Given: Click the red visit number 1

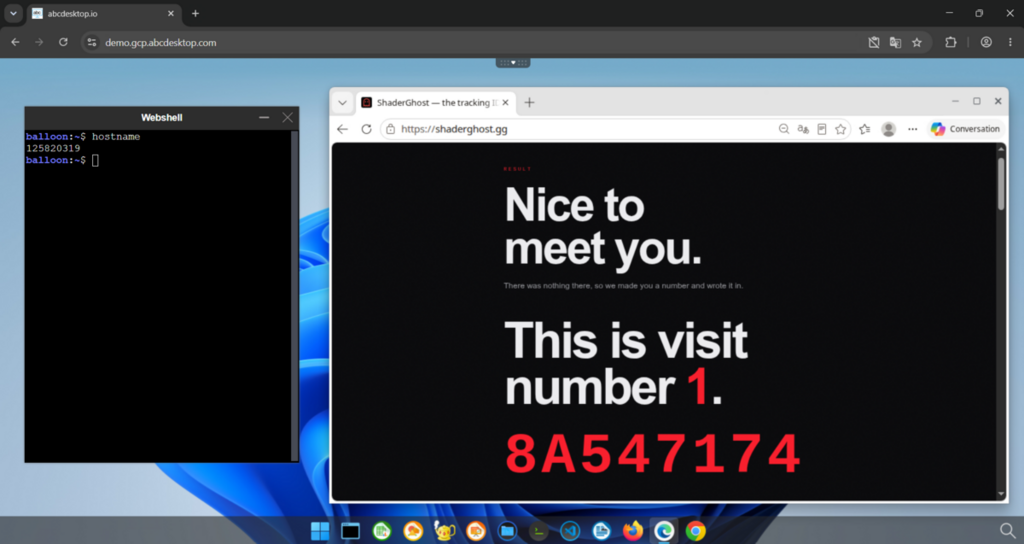Looking at the screenshot, I should (x=697, y=387).
